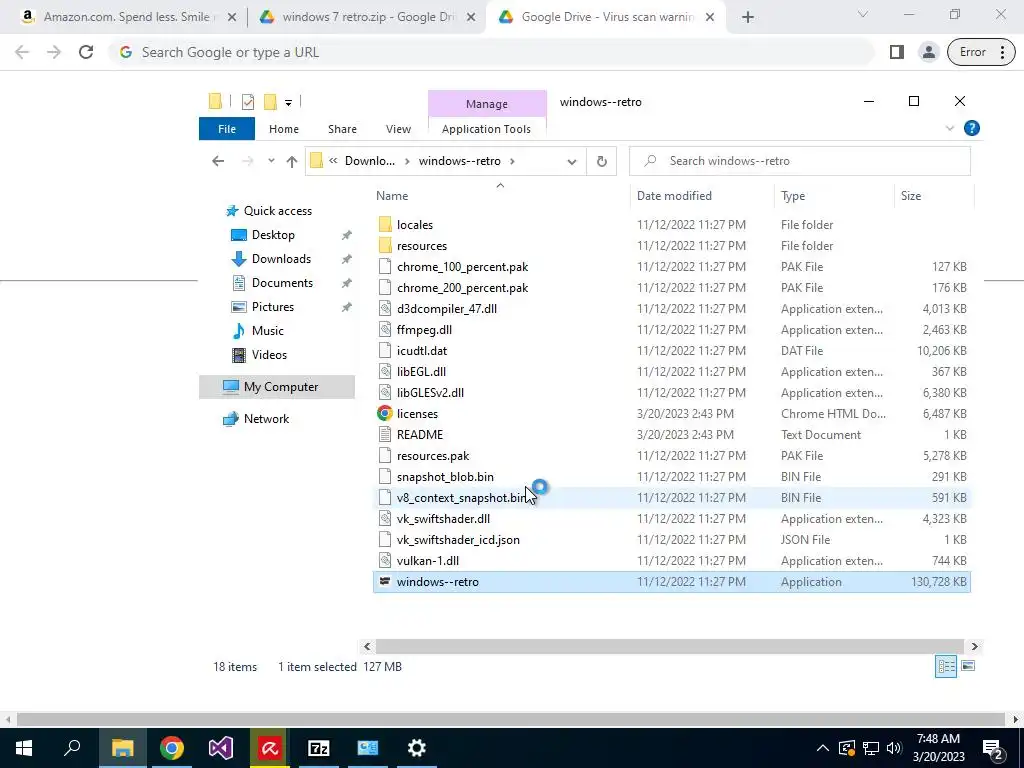Open Customize Quick Access Toolbar dropdown
1024x768 pixels.
tap(288, 102)
